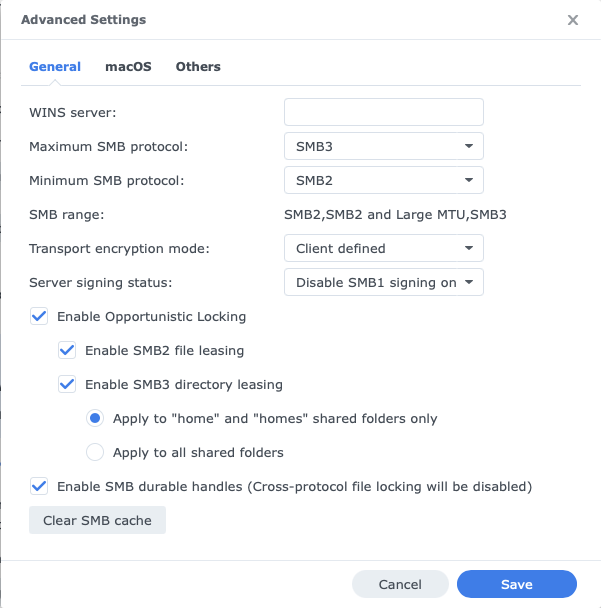
Task: Uncheck Enable SMB3 directory leasing
Action: pos(68,384)
